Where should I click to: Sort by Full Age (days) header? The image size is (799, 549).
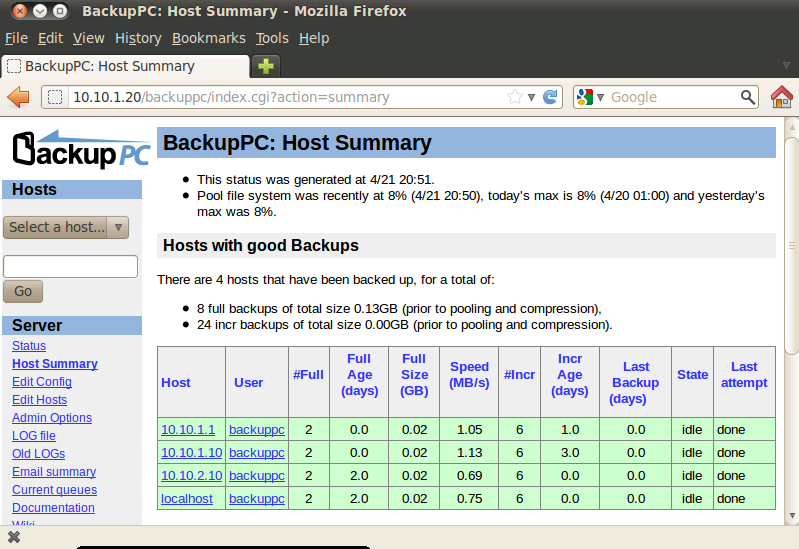click(360, 375)
